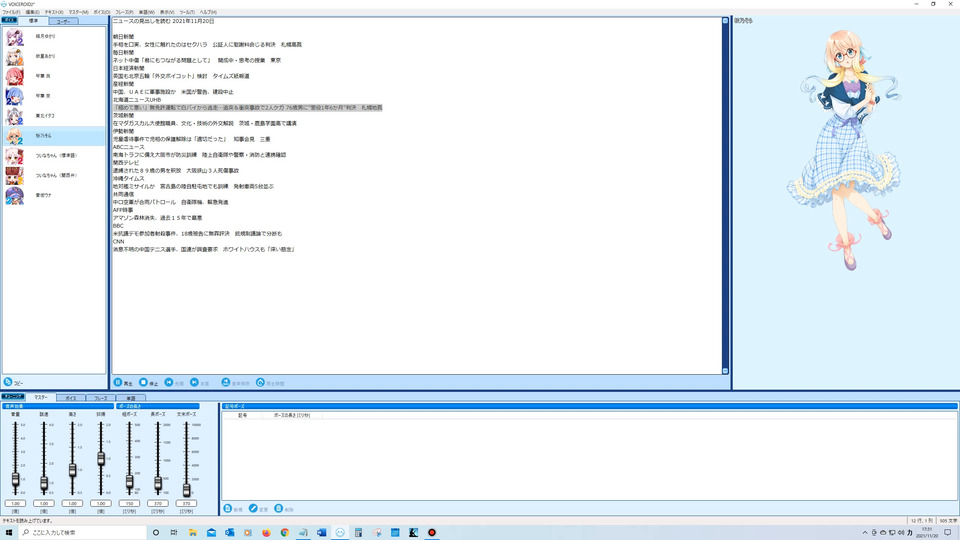Pick the 東北イタコ voice preset avatar

pyautogui.click(x=15, y=116)
